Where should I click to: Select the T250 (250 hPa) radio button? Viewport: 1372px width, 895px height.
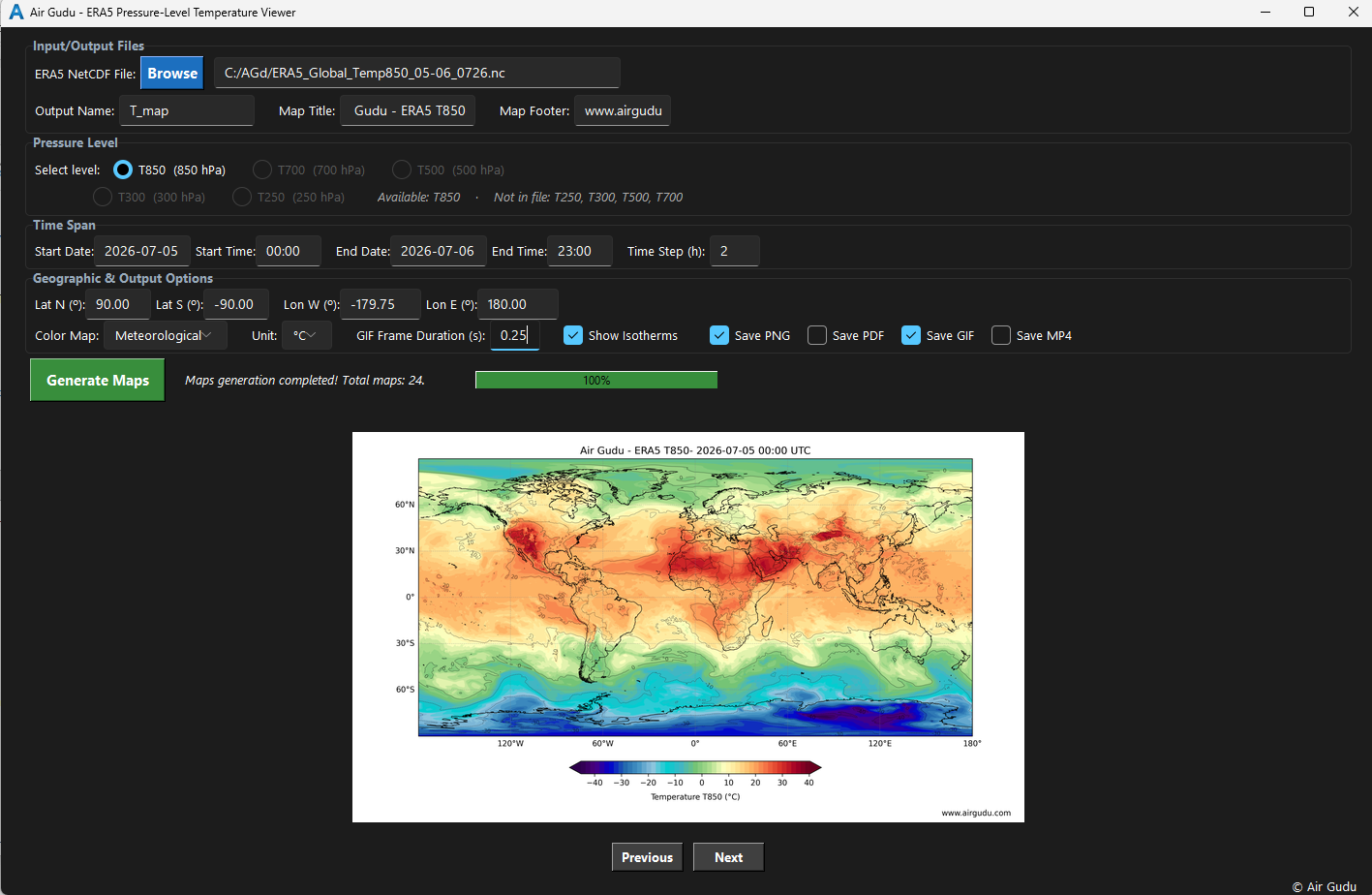(242, 197)
